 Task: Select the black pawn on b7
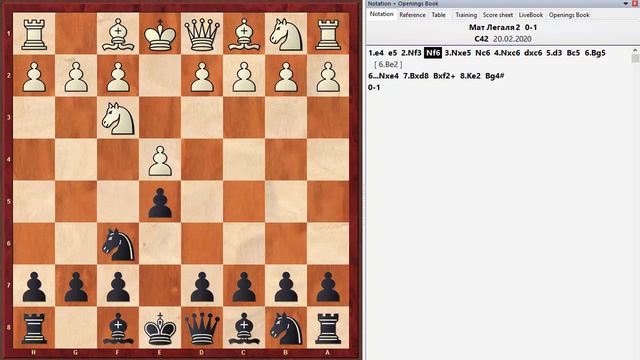286,287
